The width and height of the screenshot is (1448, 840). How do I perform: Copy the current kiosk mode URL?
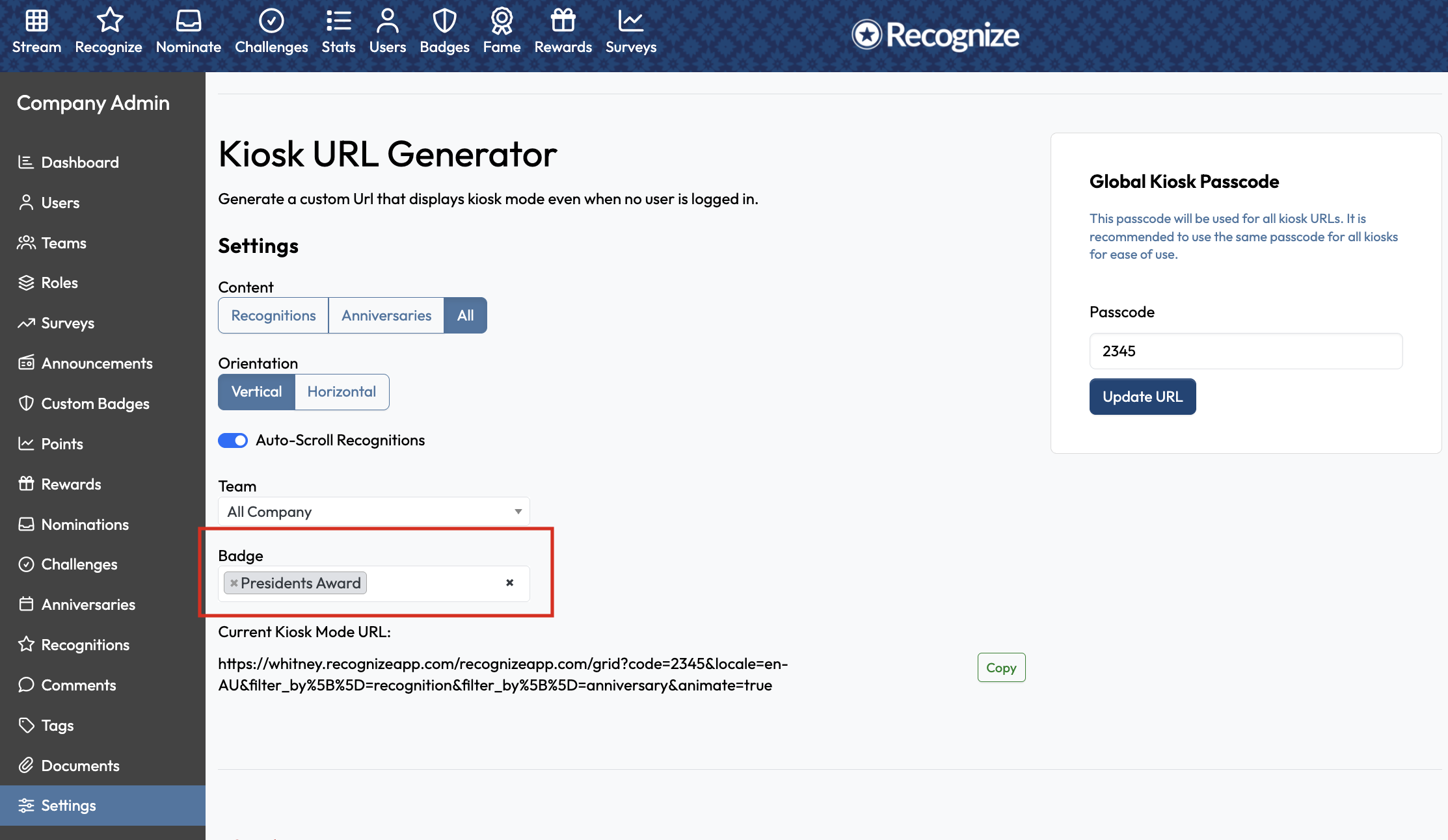[1001, 668]
